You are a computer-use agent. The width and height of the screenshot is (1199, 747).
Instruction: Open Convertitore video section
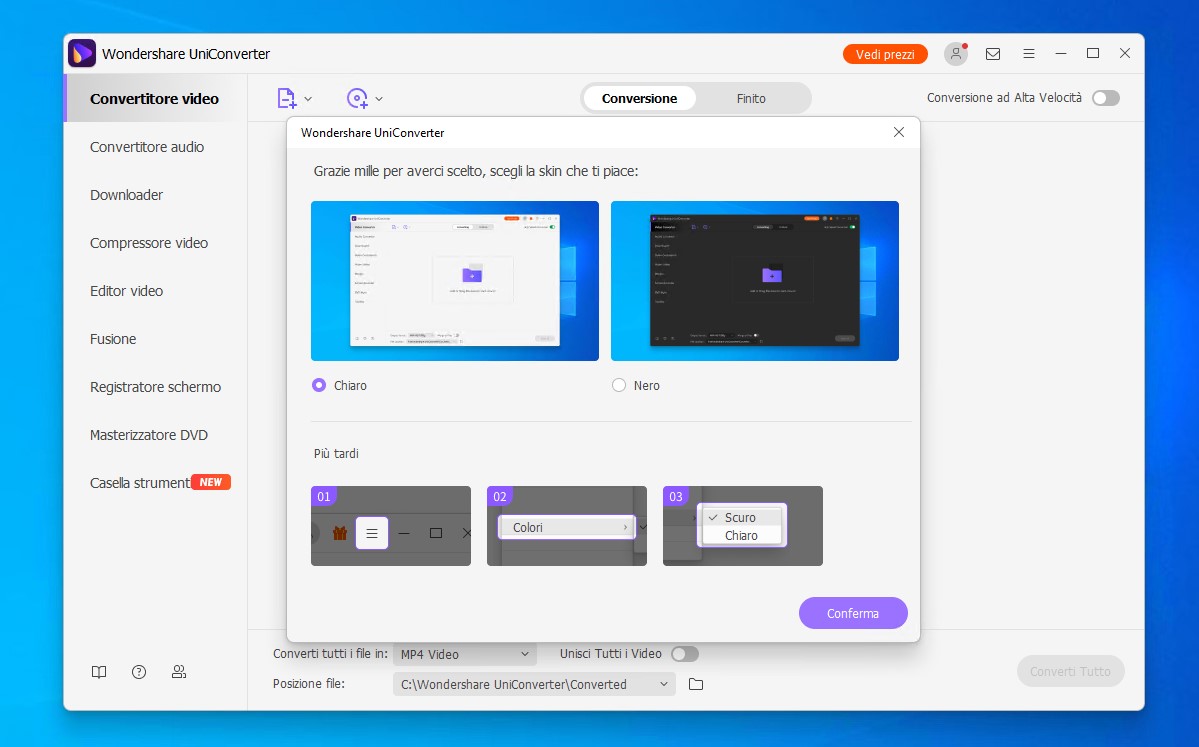click(154, 99)
